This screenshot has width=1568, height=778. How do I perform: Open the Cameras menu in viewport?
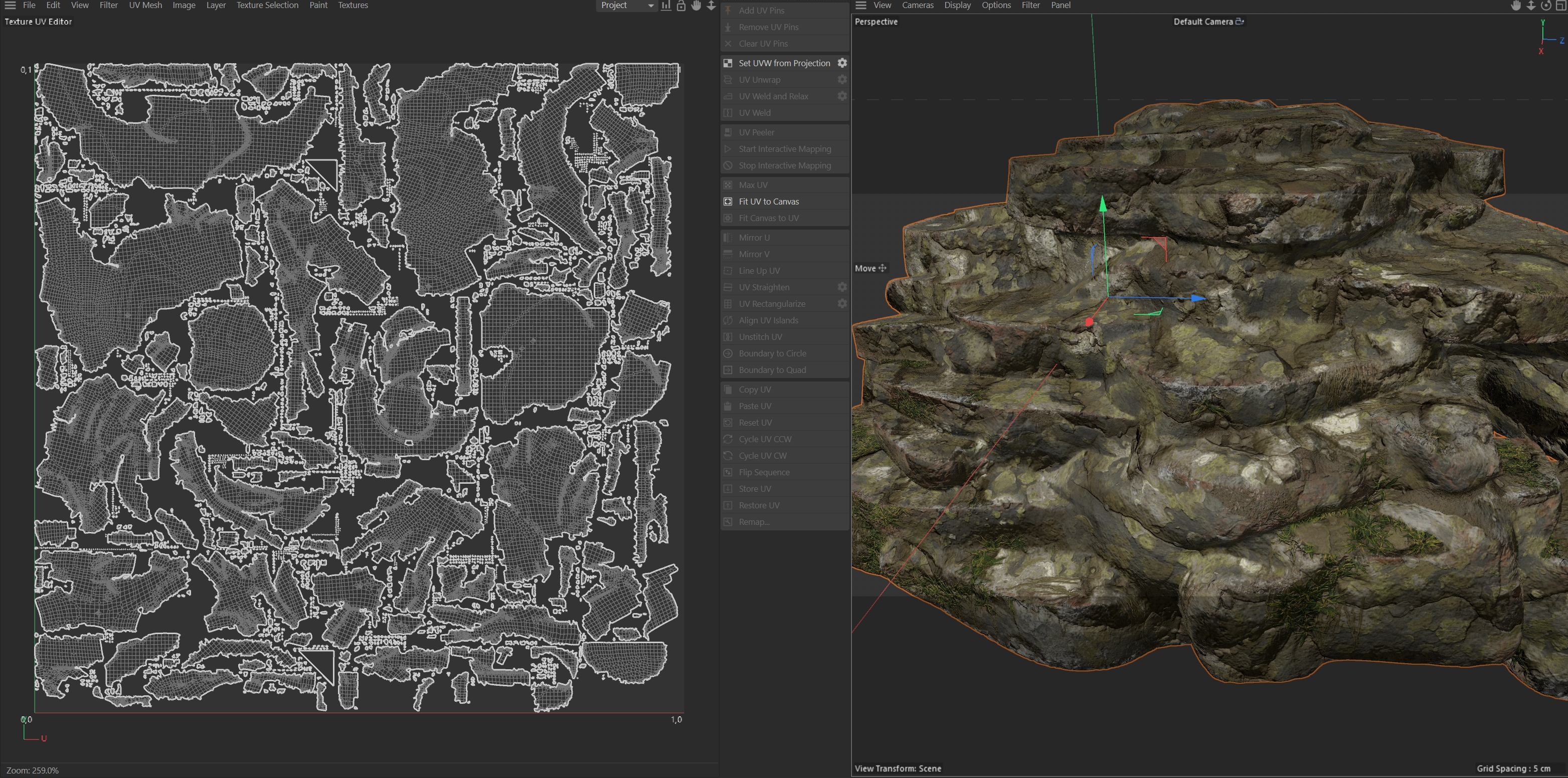pos(917,6)
